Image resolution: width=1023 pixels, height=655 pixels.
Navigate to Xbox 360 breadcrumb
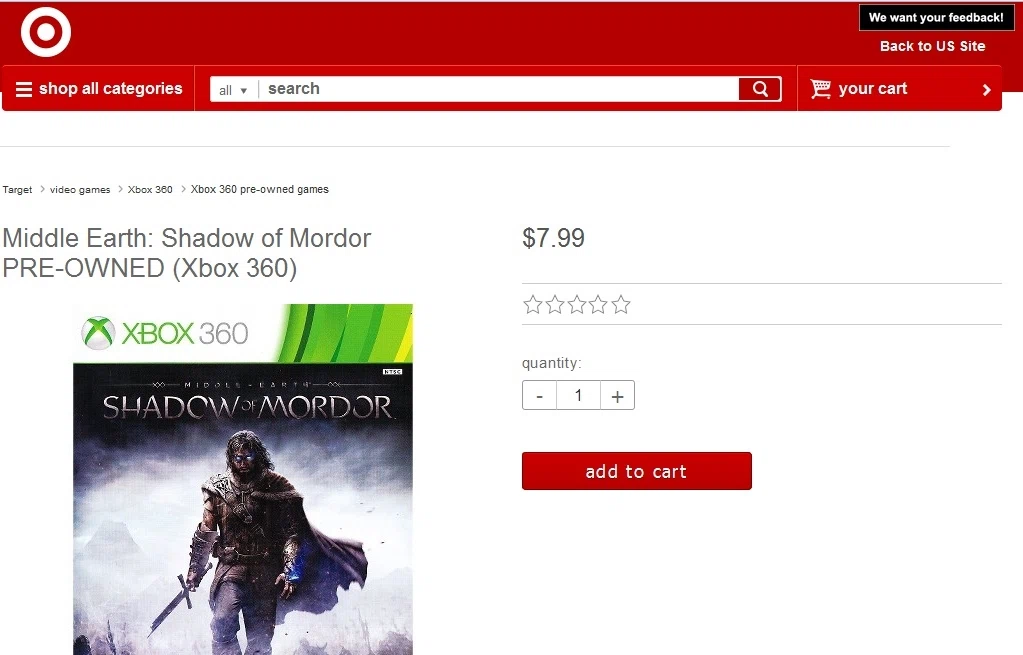click(x=150, y=190)
